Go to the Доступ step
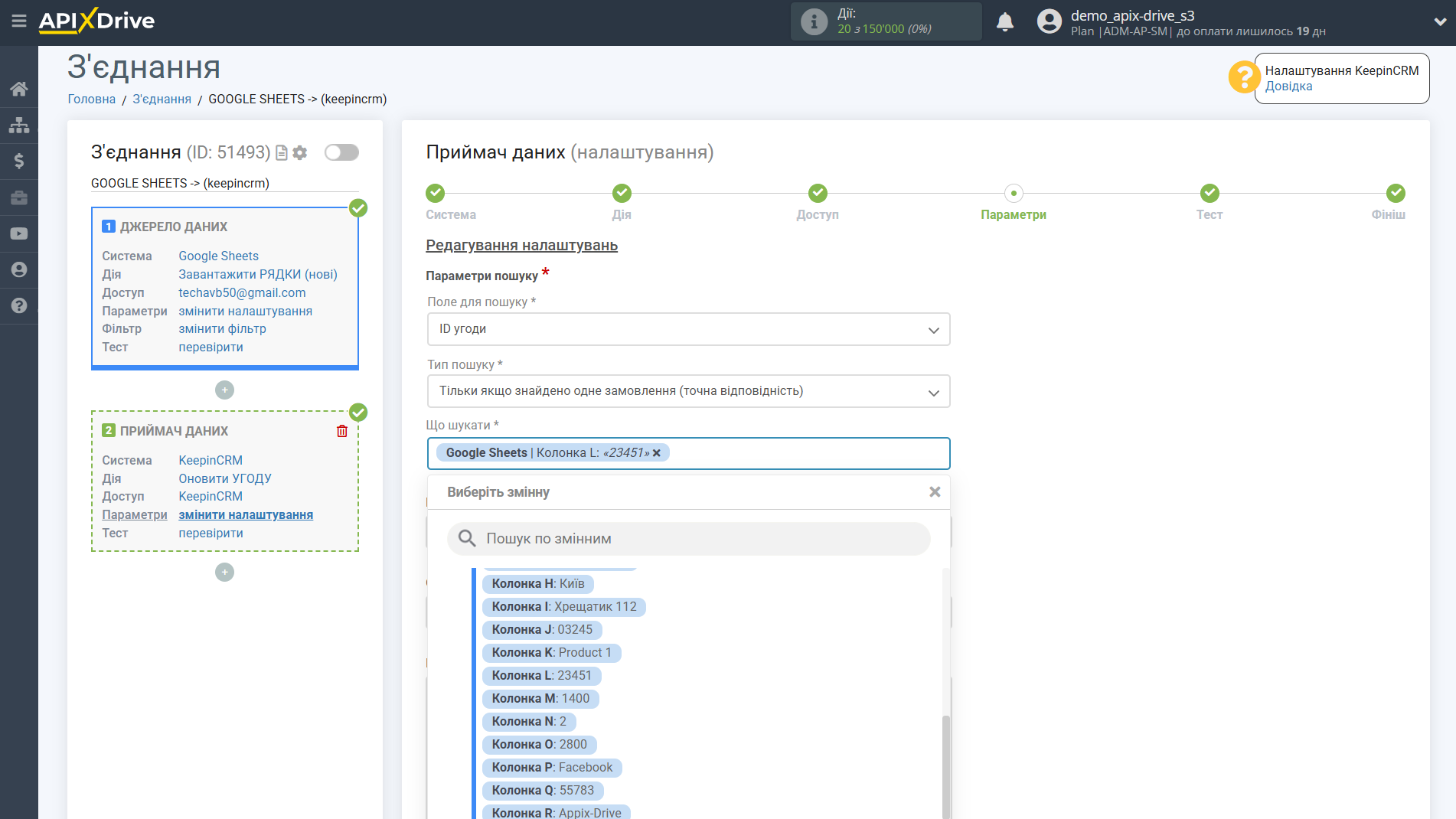This screenshot has width=1456, height=819. (x=818, y=193)
